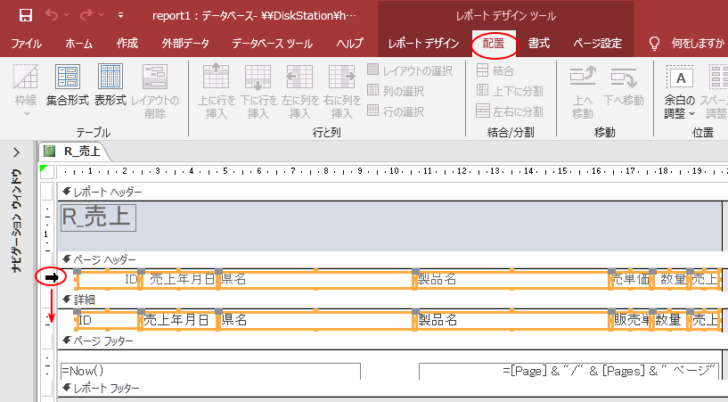
Task: Click the horizontal ruler at mark 10
Action: [394, 171]
